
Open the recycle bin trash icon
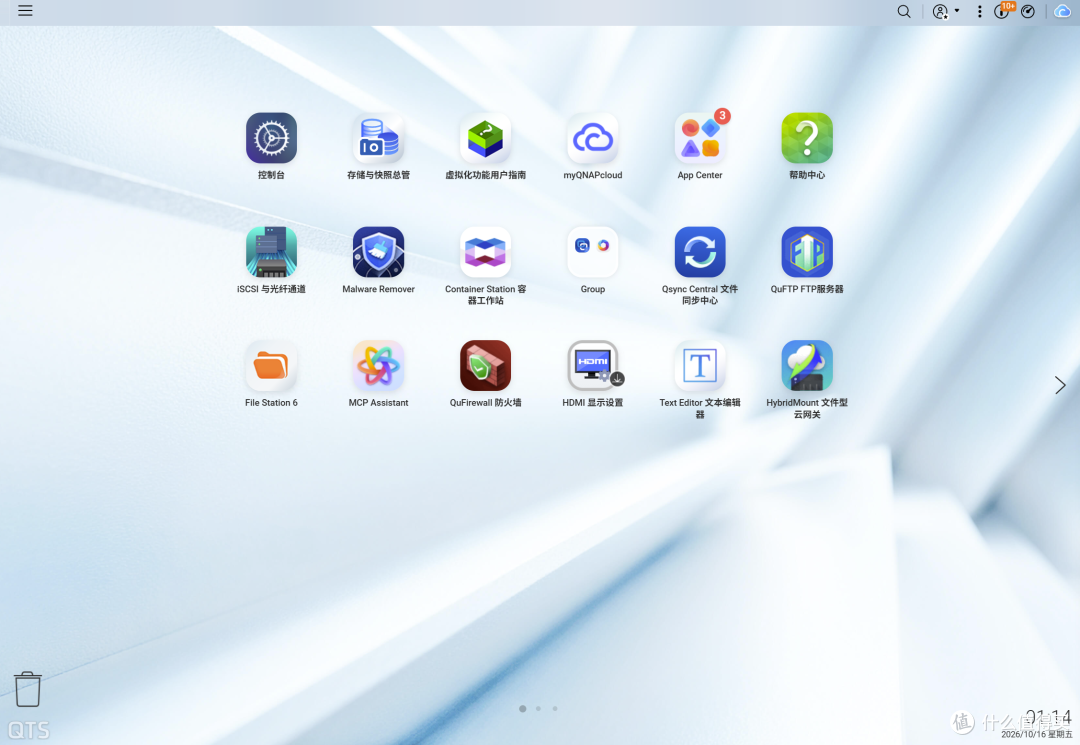(x=28, y=689)
